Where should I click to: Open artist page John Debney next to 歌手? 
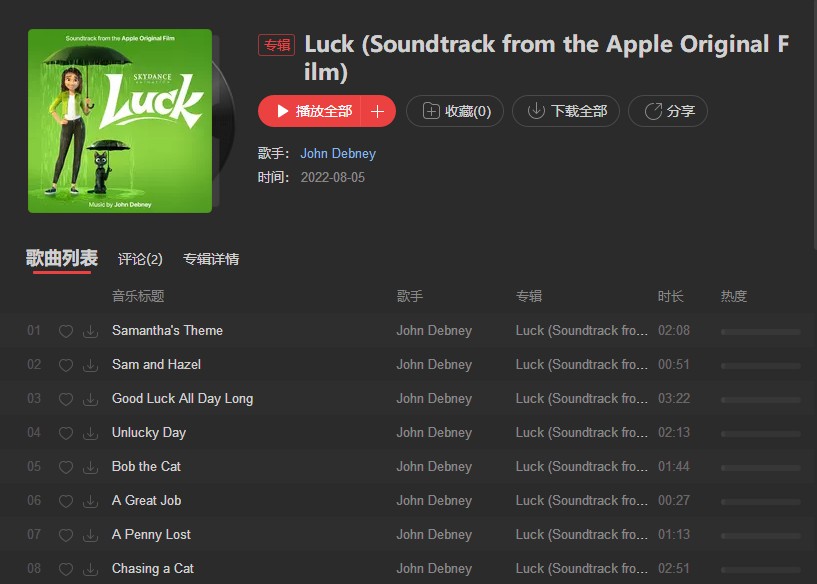338,154
